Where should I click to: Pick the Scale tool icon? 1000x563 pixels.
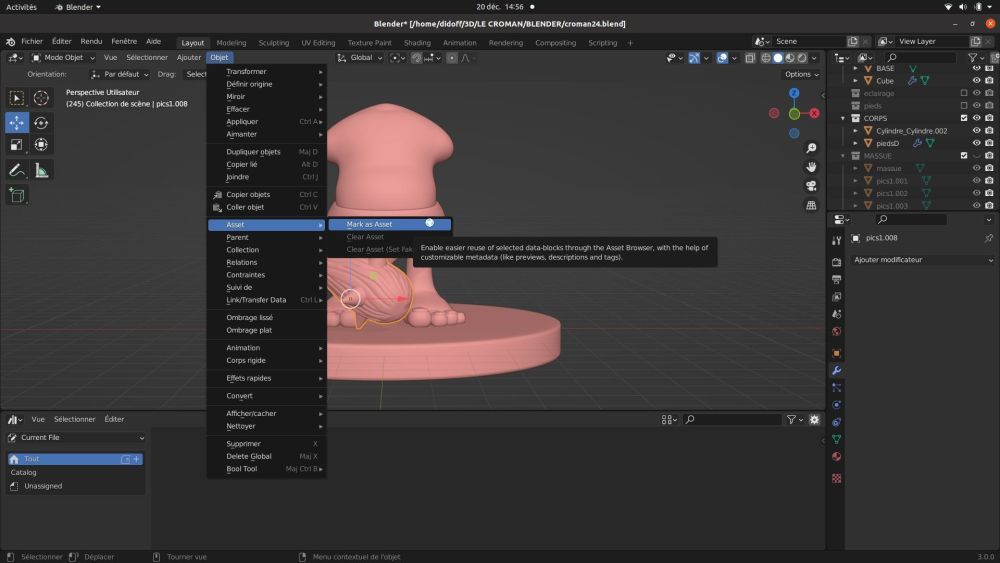(17, 145)
